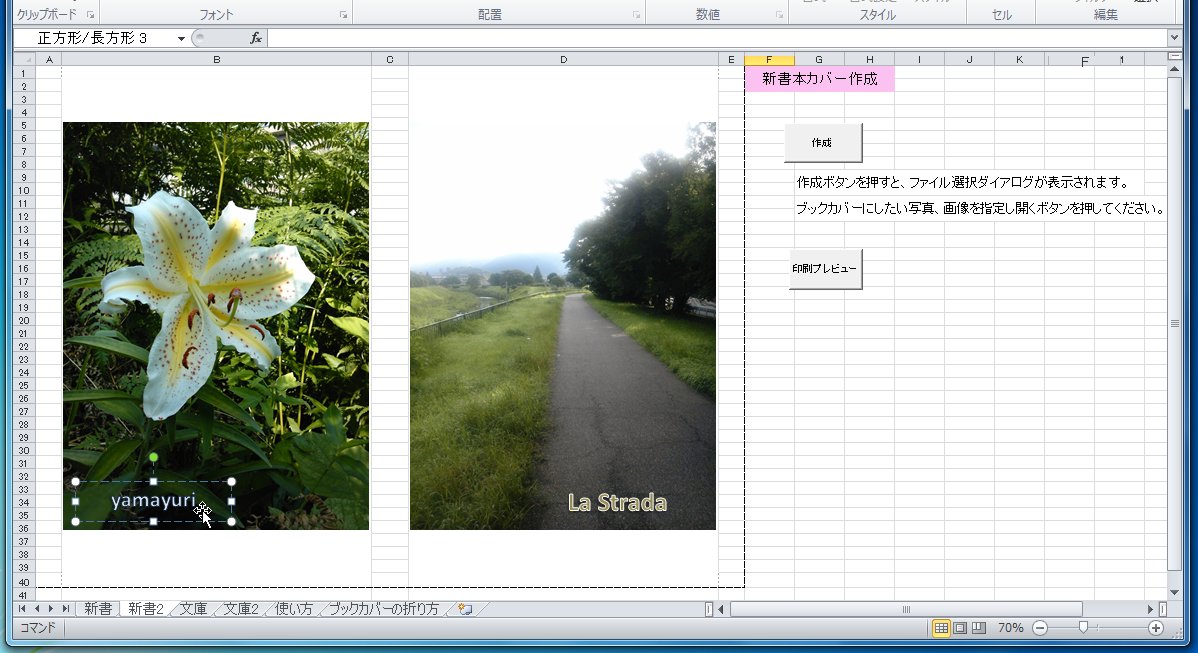
Task: Select column D header
Action: pyautogui.click(x=564, y=60)
